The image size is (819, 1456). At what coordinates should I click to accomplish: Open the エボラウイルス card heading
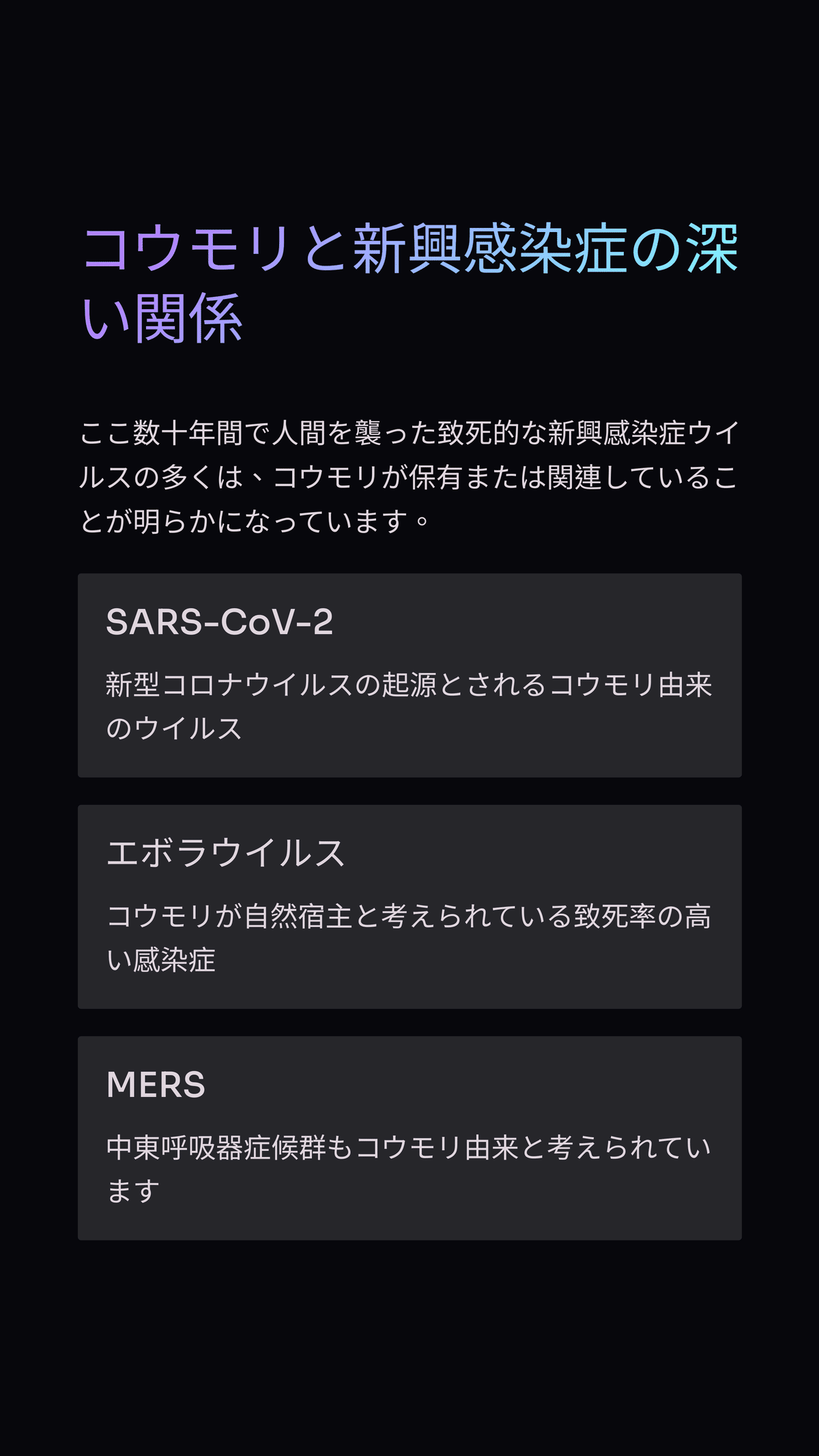[226, 853]
